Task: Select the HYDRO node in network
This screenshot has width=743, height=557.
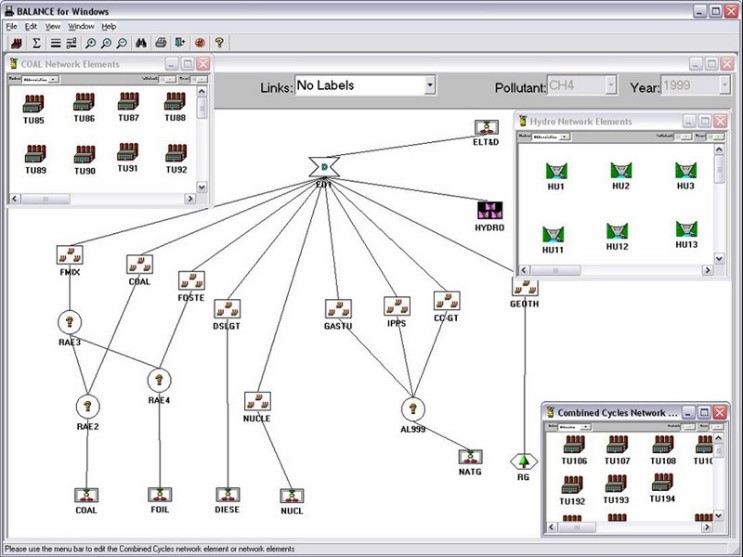Action: coord(489,211)
